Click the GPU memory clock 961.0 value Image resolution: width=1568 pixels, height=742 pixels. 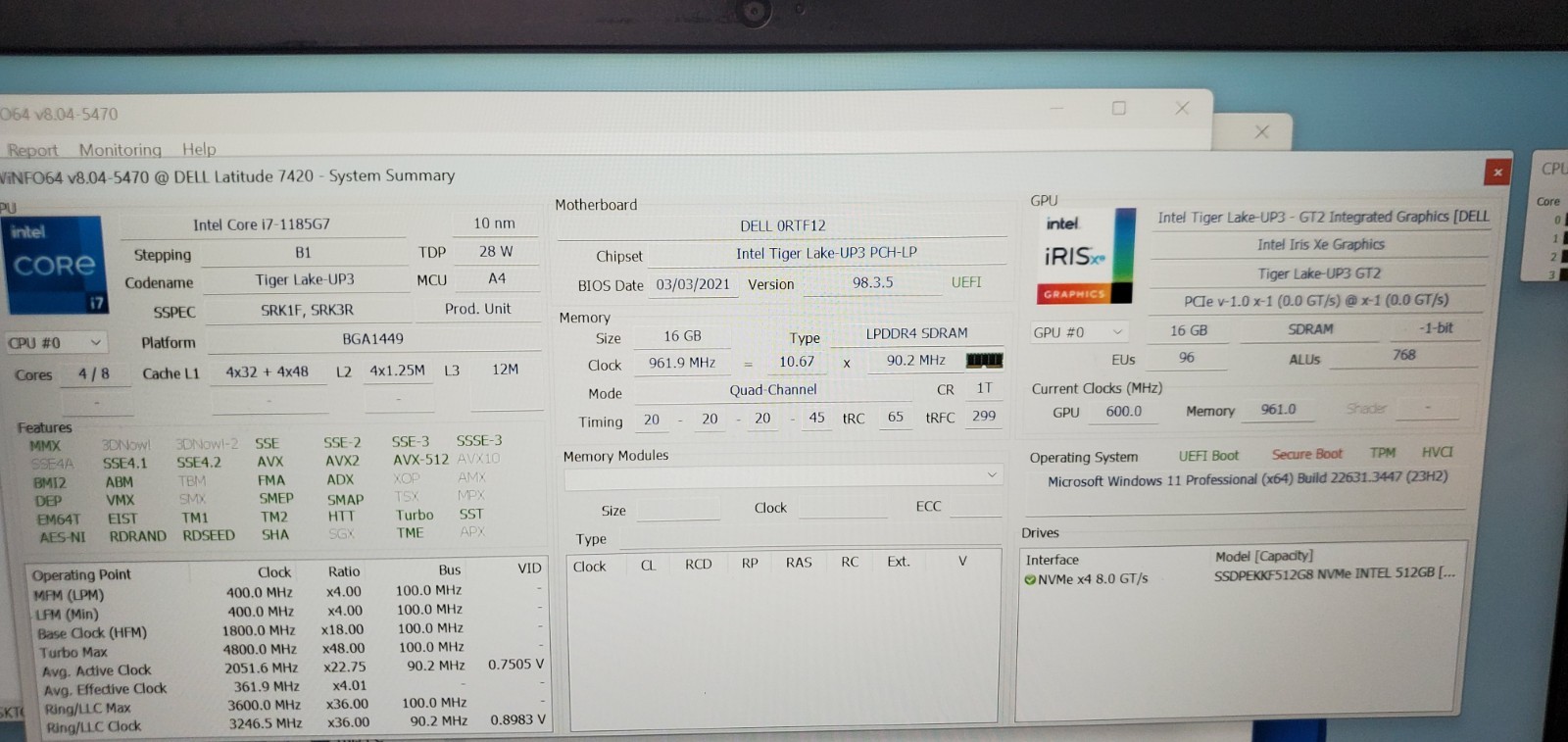1278,410
